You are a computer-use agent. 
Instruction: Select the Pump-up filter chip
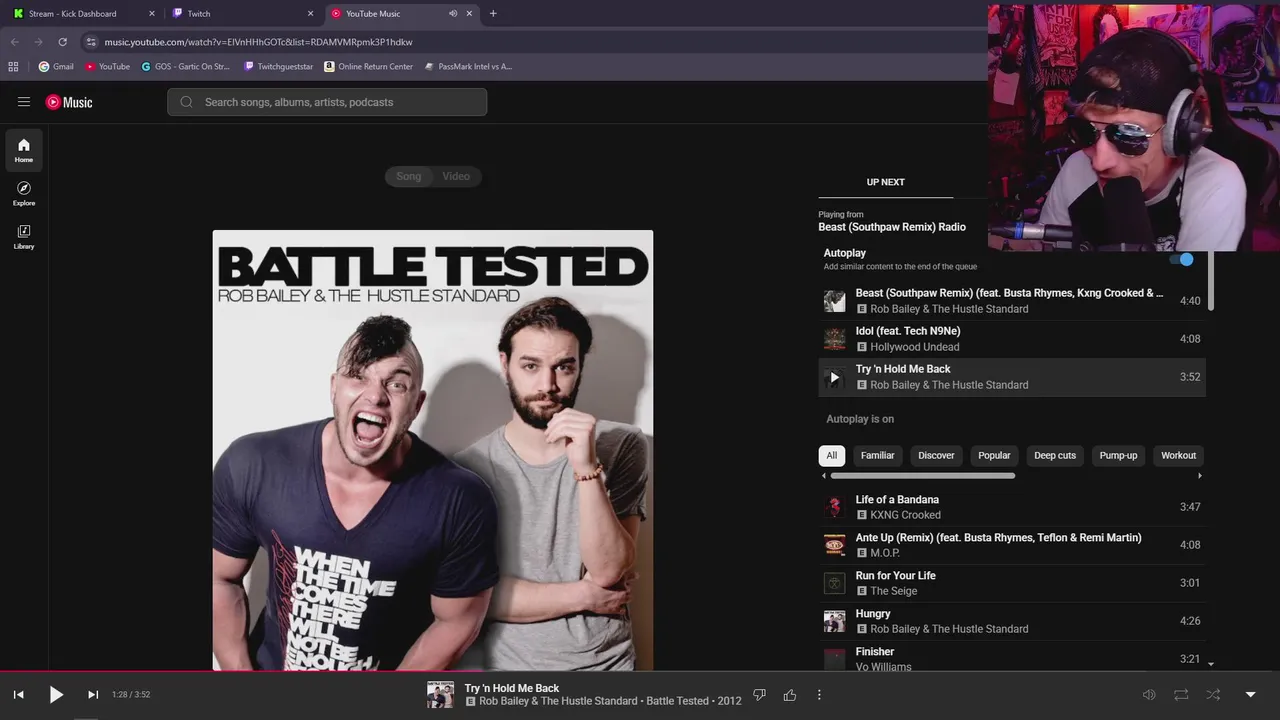pyautogui.click(x=1118, y=455)
